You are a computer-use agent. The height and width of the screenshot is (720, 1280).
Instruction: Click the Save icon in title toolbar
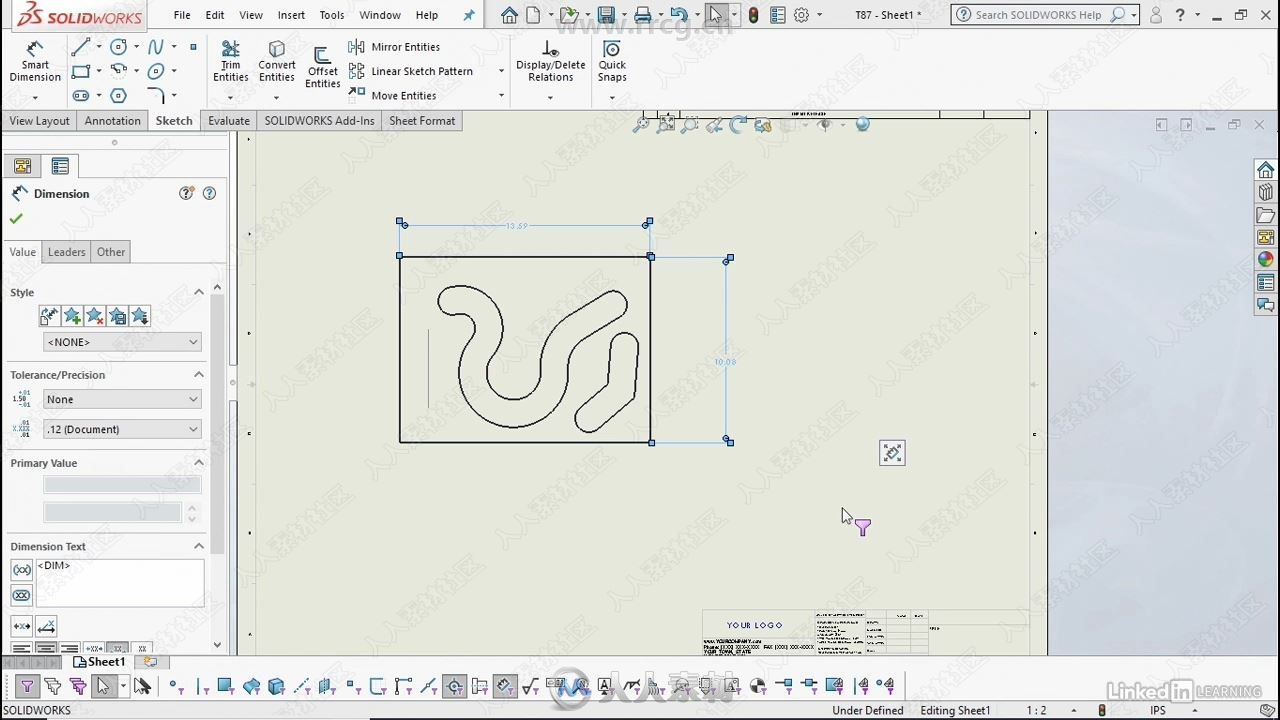click(606, 15)
